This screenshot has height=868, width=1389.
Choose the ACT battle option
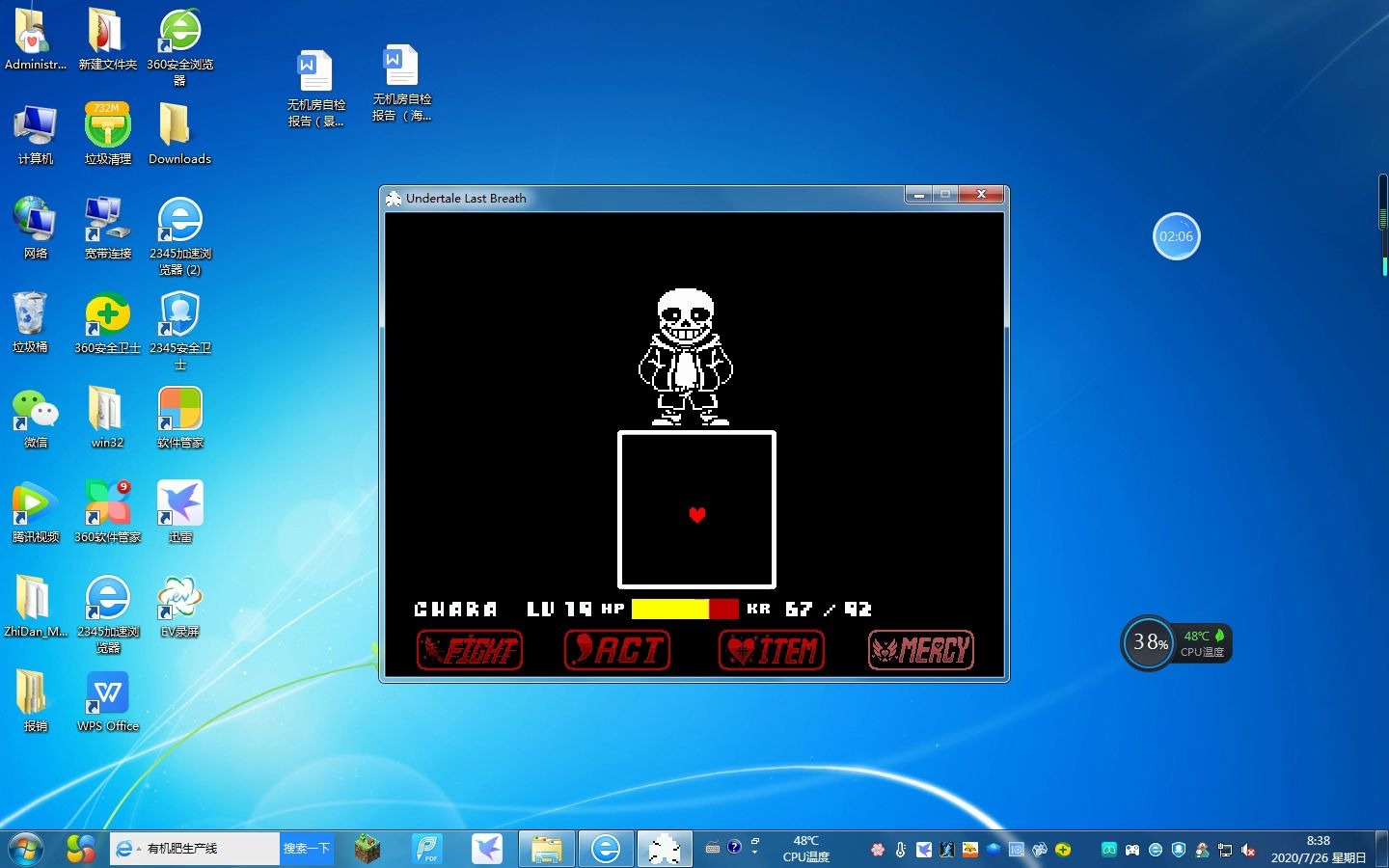(617, 650)
